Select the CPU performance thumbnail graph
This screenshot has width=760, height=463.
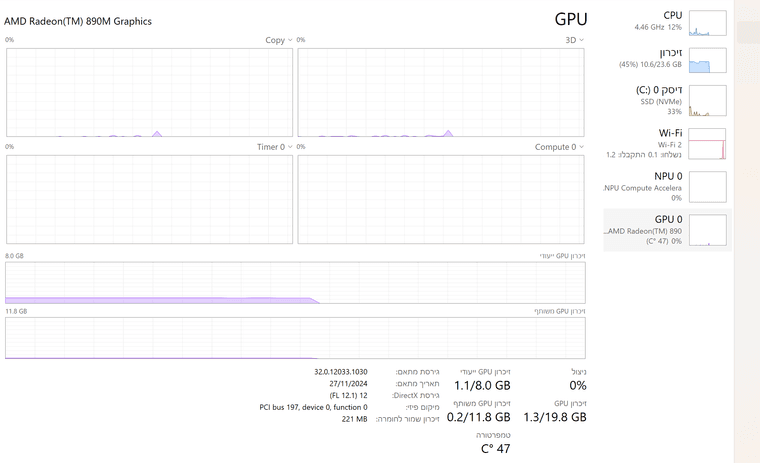pyautogui.click(x=708, y=23)
